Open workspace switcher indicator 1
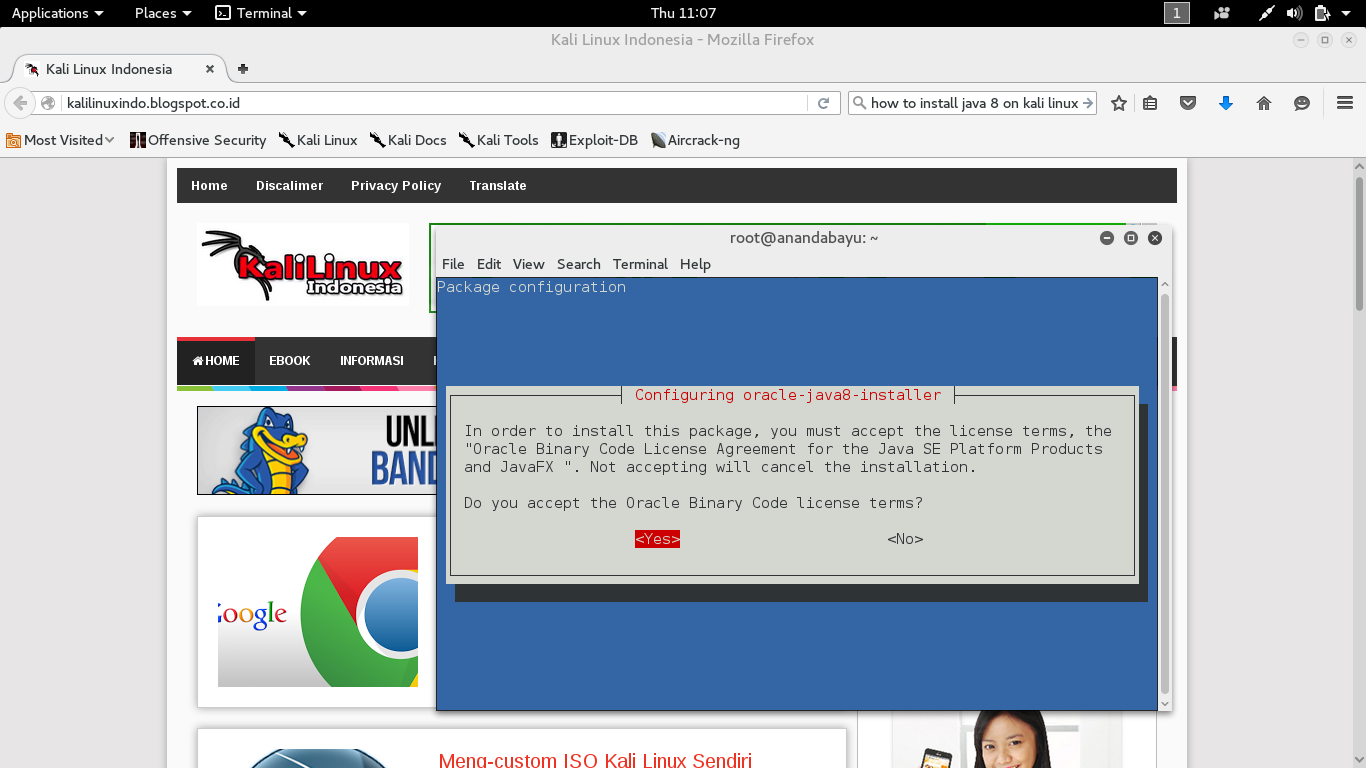 [x=1177, y=13]
